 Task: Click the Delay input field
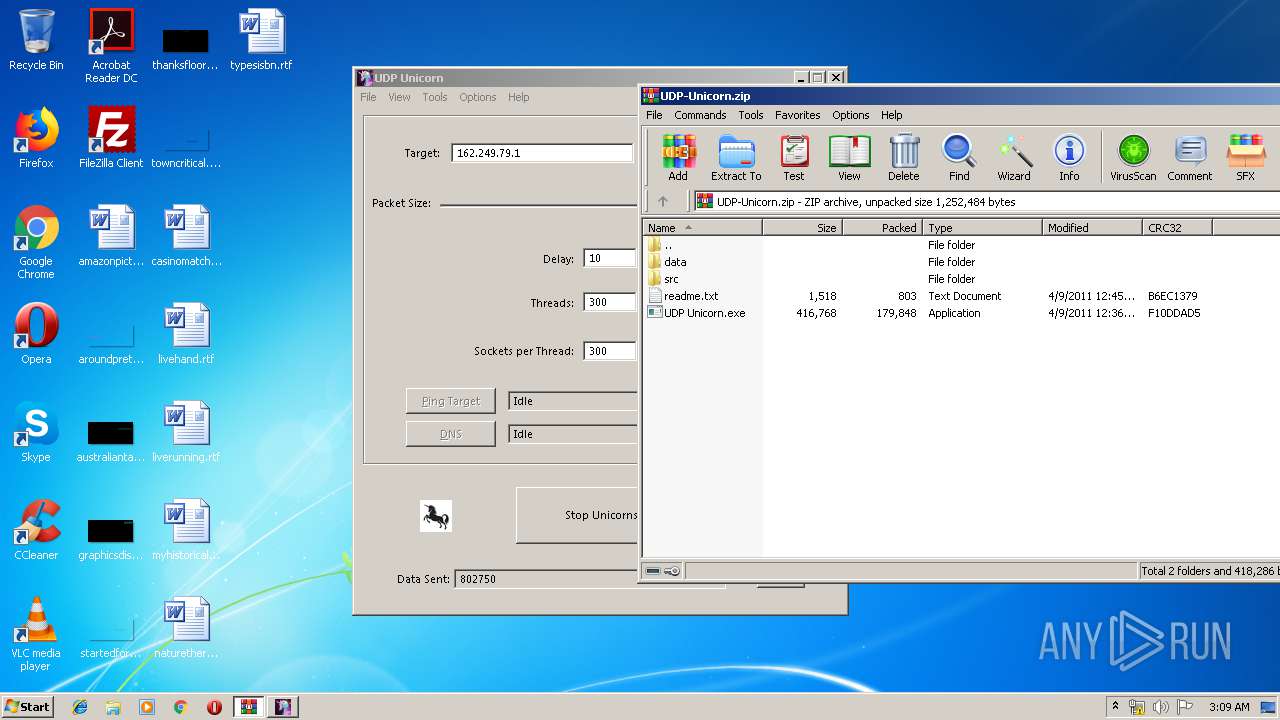(610, 258)
